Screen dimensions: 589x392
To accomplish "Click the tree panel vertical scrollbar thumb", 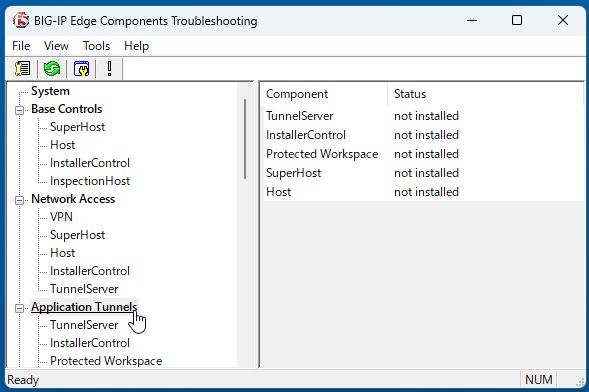I will pos(245,139).
